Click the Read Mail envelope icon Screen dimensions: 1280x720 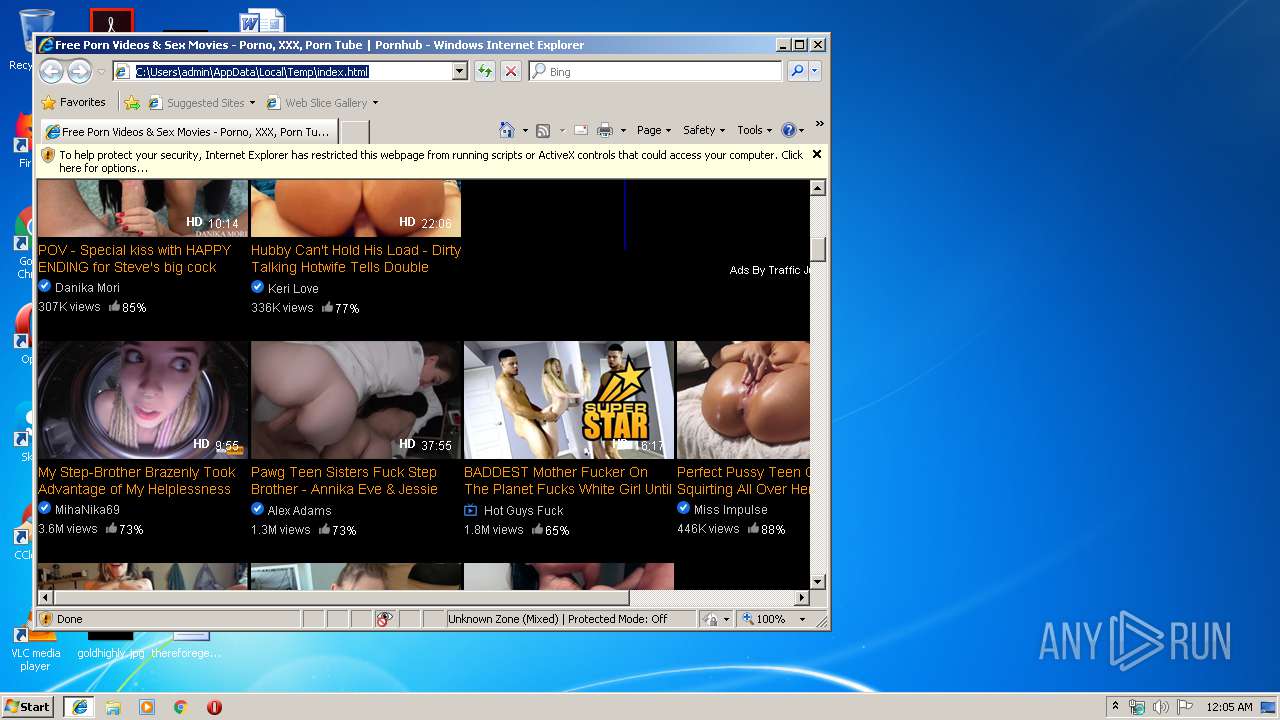coord(580,130)
